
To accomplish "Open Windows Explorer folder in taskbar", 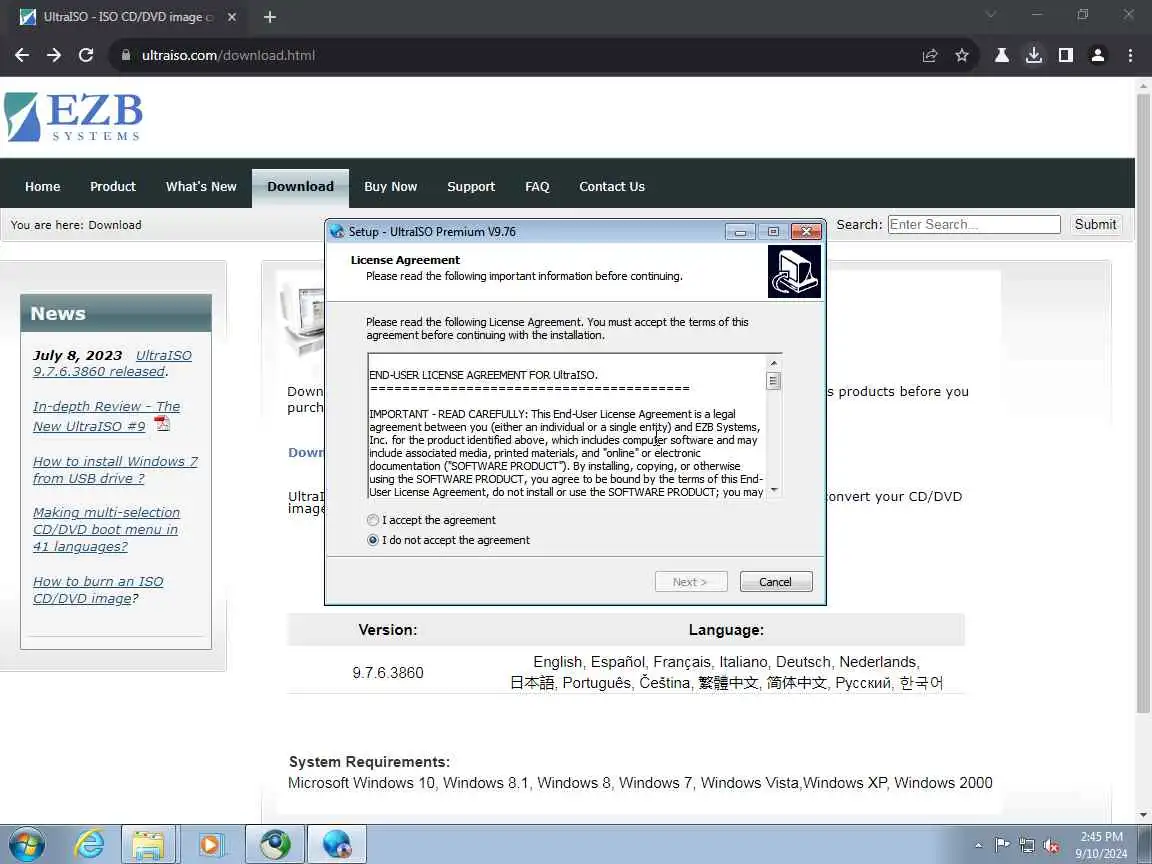I will (148, 844).
